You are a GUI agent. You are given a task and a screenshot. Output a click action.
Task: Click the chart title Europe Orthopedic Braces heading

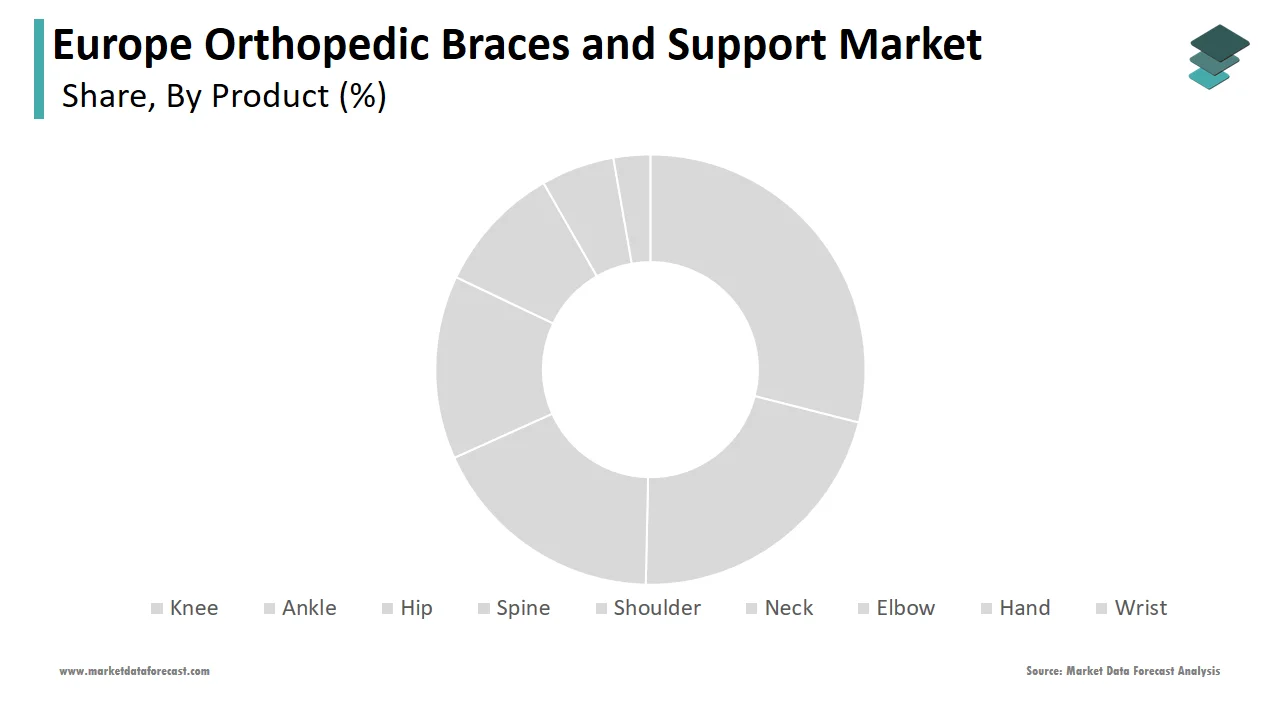tap(517, 45)
